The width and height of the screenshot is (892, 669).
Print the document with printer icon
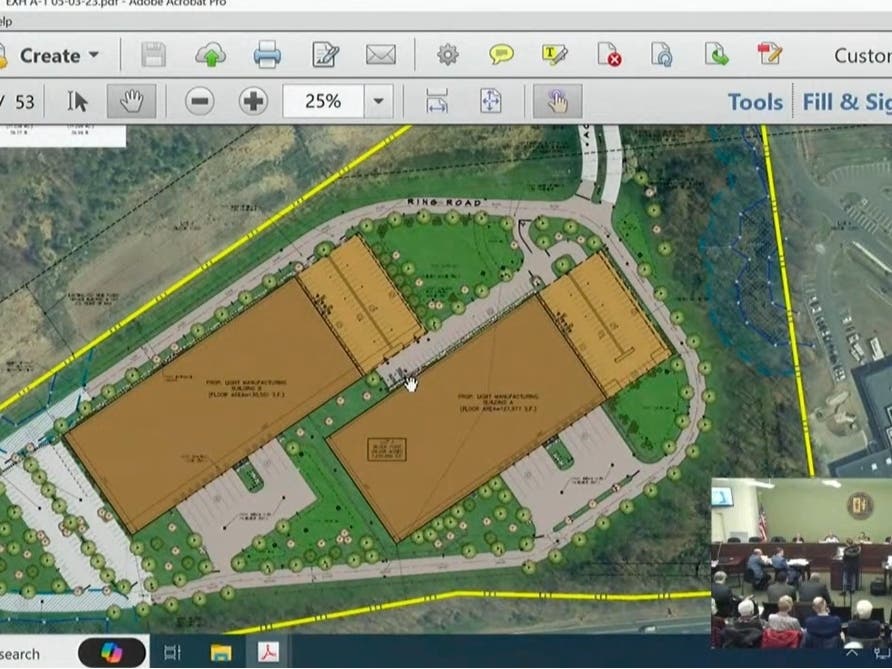(267, 55)
